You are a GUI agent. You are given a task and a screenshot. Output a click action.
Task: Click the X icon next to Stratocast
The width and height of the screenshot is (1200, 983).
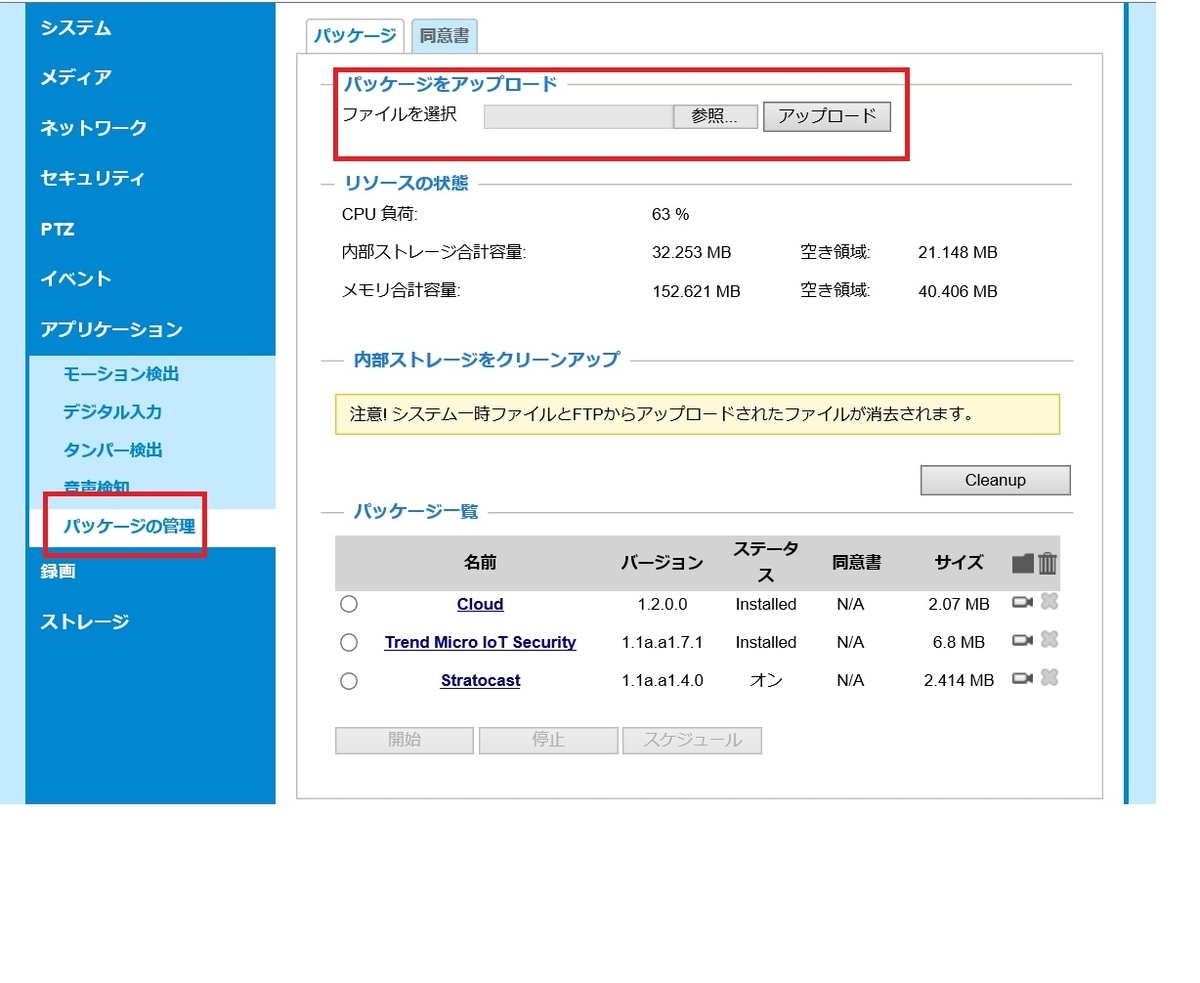coord(1047,679)
